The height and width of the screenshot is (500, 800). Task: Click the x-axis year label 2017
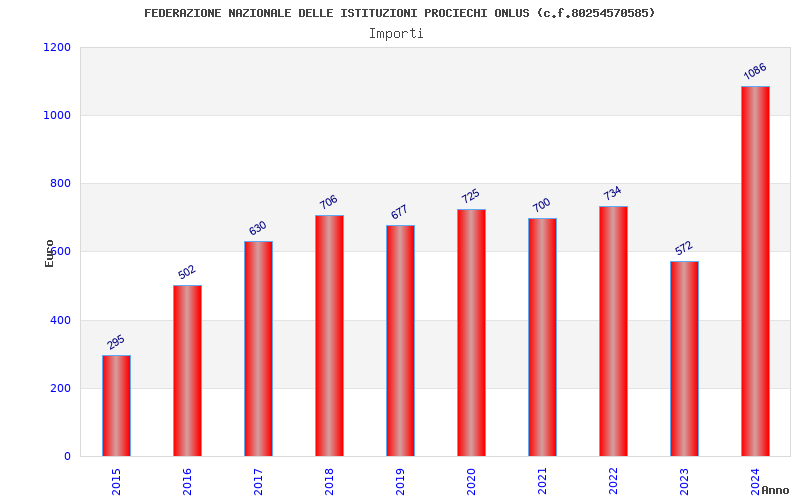pos(258,482)
